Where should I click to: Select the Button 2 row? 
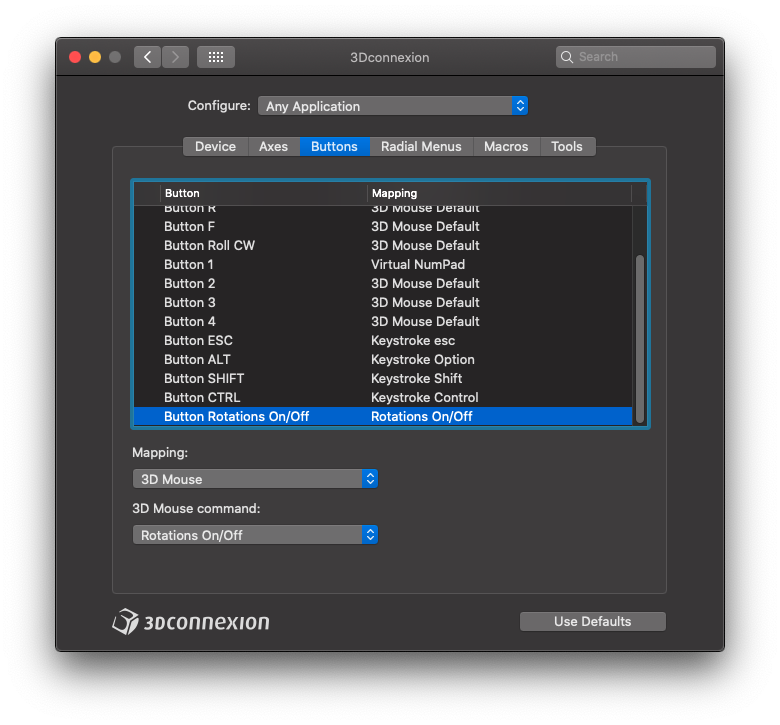[383, 284]
